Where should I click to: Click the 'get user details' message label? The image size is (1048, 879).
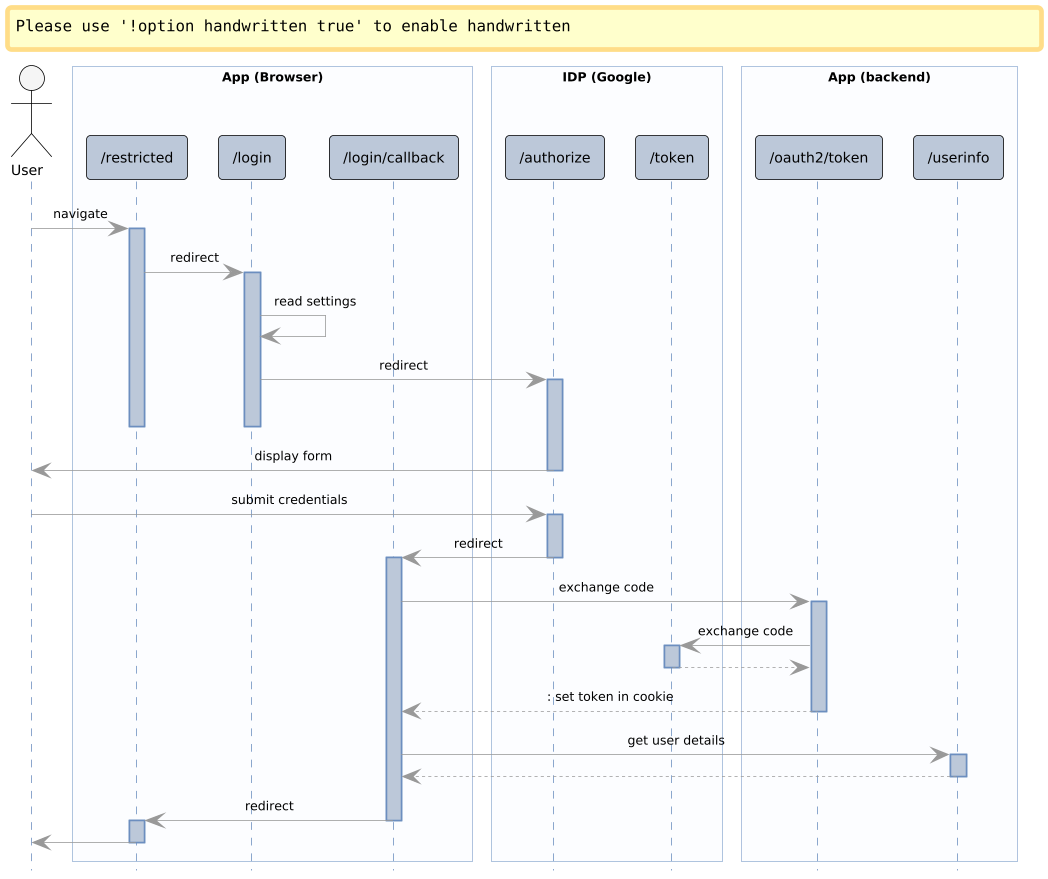pyautogui.click(x=676, y=741)
